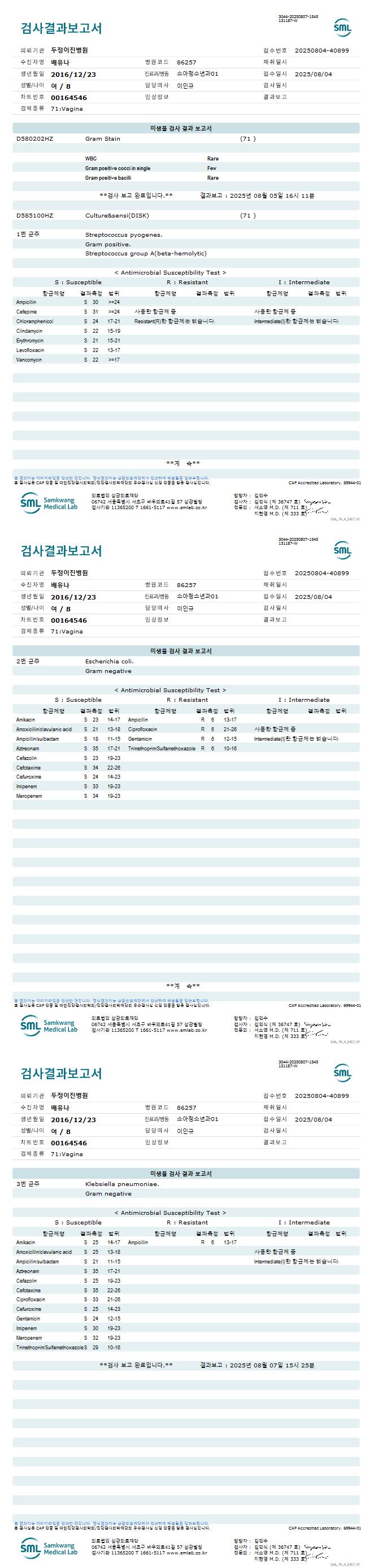Select the Chloramphenicol antibiotic row
Screen dimensions: 370x1568
pos(68,322)
